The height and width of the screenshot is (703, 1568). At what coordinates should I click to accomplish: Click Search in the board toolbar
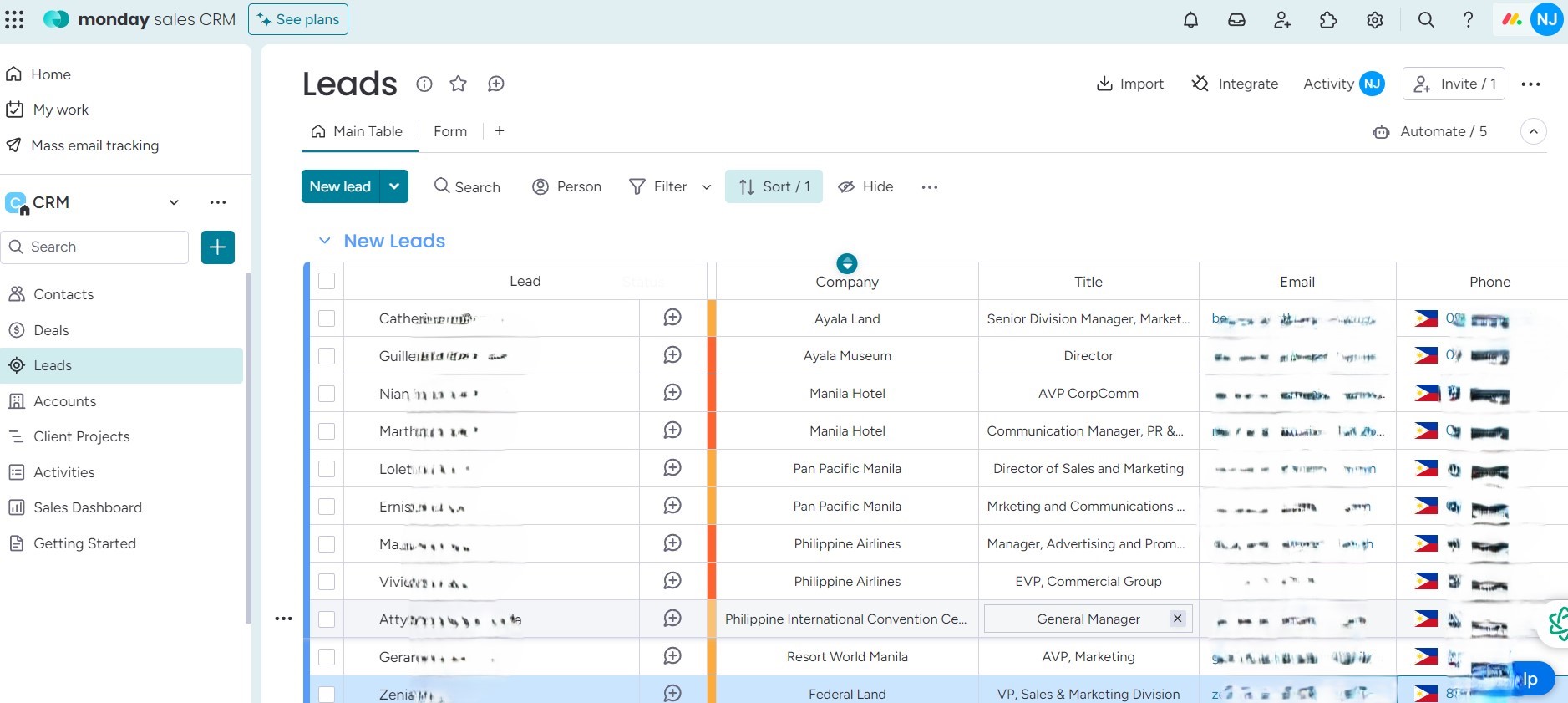467,187
